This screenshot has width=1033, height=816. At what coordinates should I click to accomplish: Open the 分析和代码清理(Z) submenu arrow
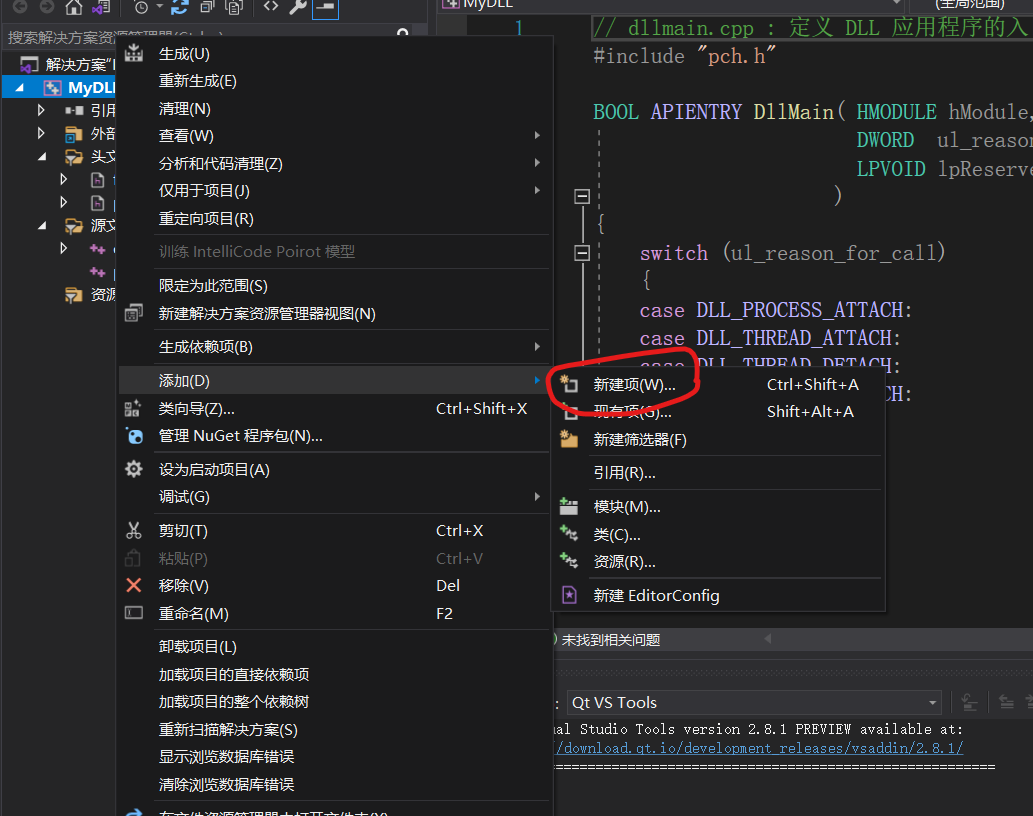pyautogui.click(x=538, y=163)
